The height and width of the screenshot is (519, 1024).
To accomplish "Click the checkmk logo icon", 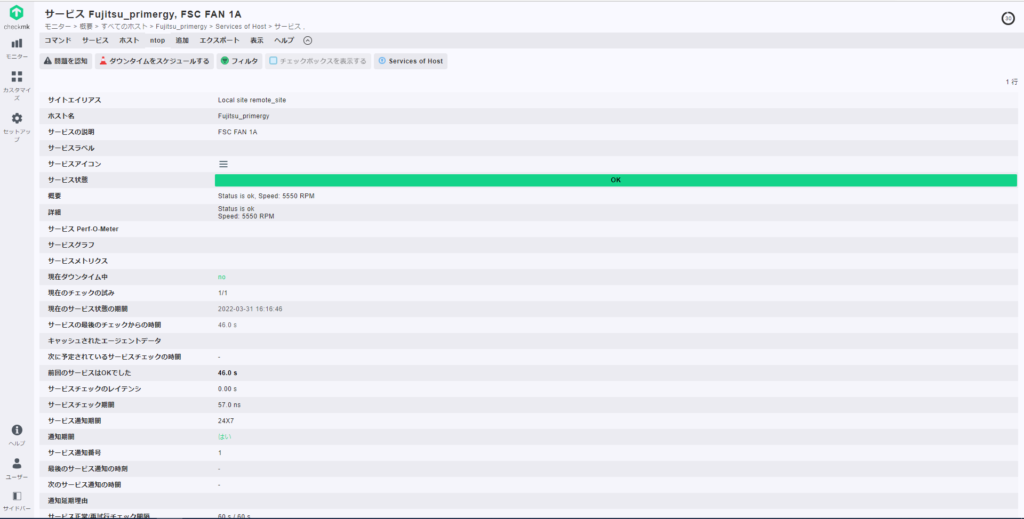I will pyautogui.click(x=16, y=12).
